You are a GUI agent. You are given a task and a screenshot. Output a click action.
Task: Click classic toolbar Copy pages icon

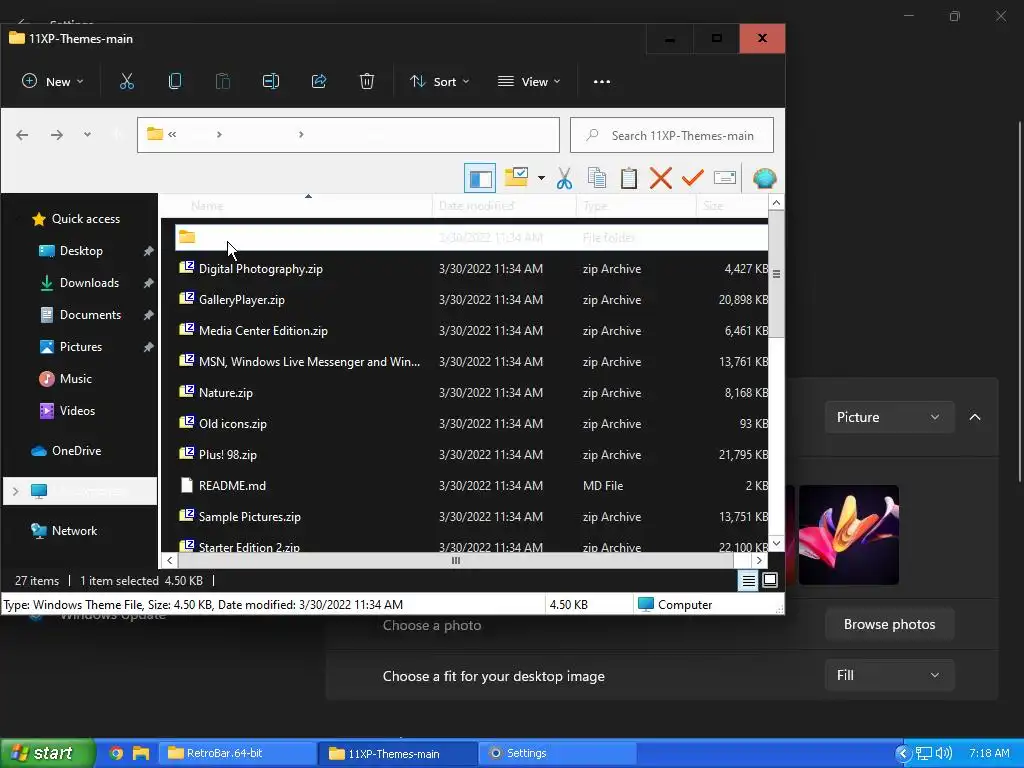click(596, 178)
